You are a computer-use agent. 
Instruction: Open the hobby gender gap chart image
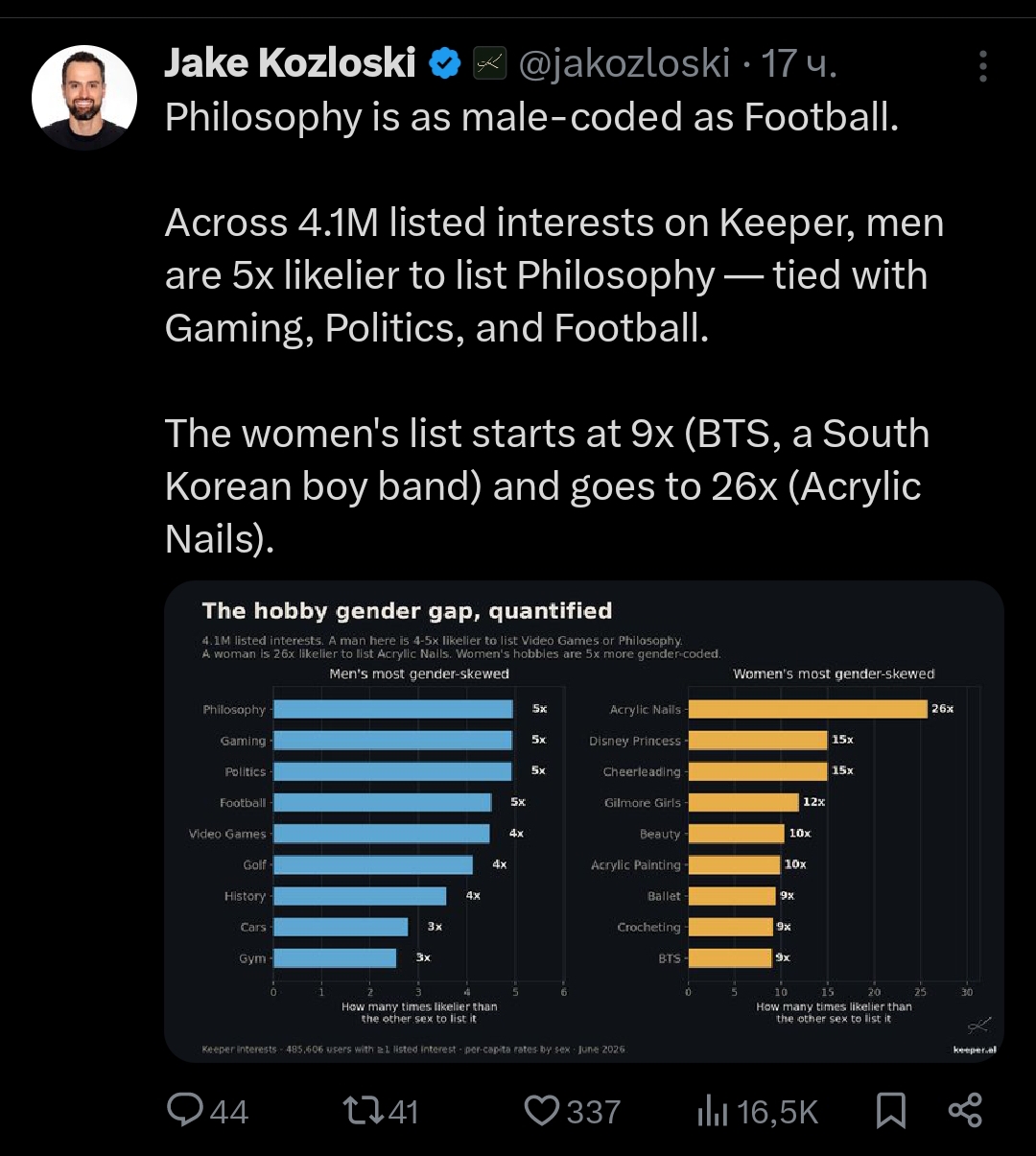(x=584, y=822)
